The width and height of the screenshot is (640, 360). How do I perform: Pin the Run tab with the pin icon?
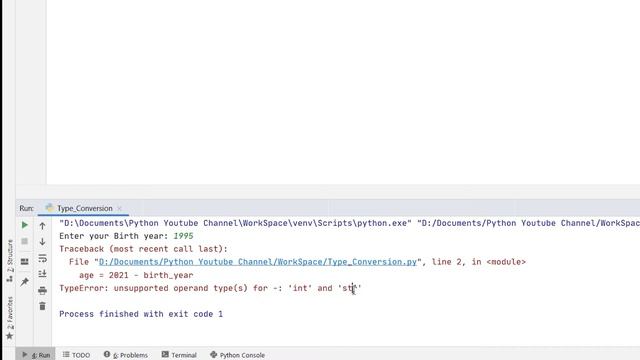24,282
